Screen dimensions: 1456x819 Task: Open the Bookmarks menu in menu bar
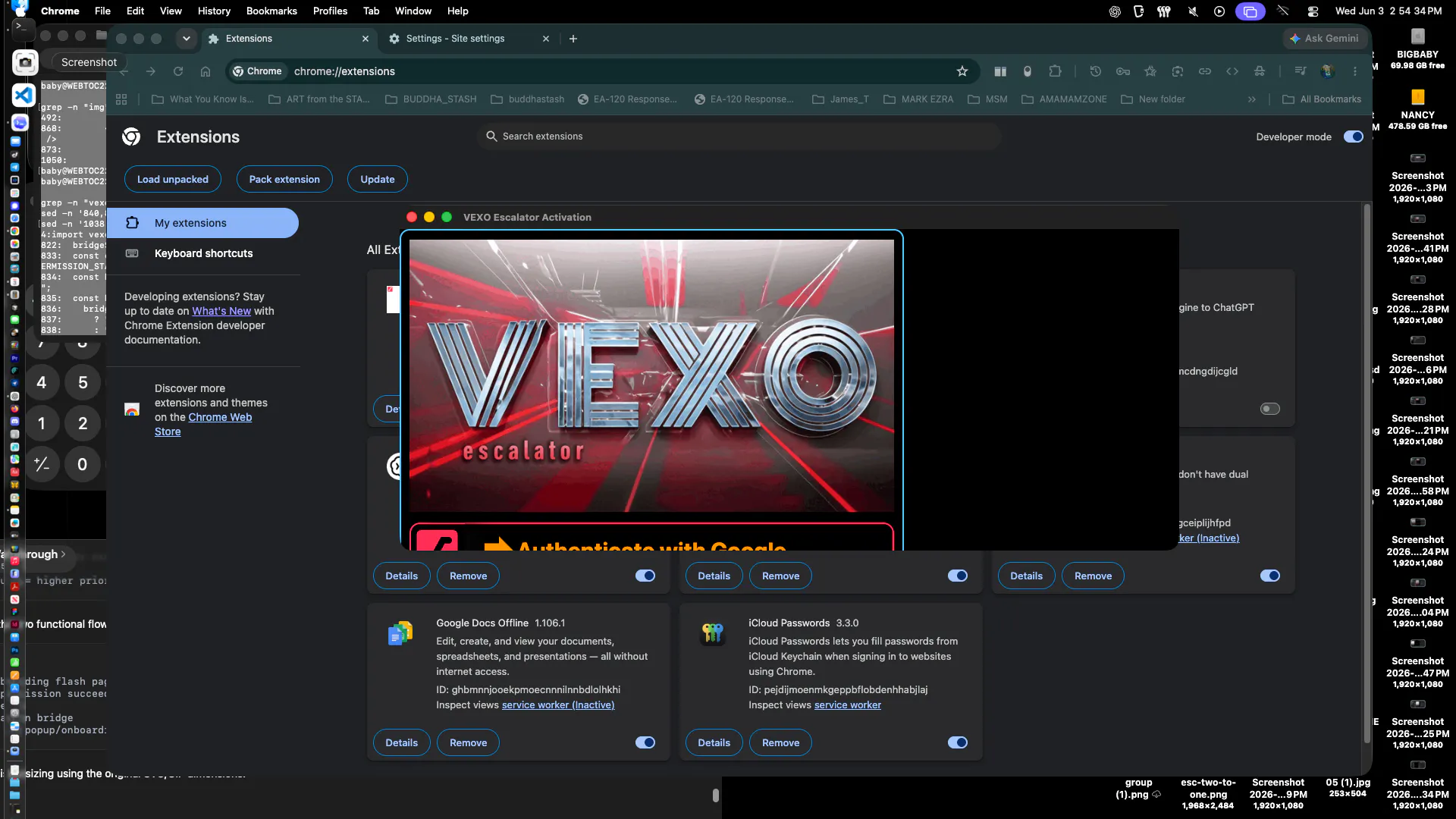271,11
